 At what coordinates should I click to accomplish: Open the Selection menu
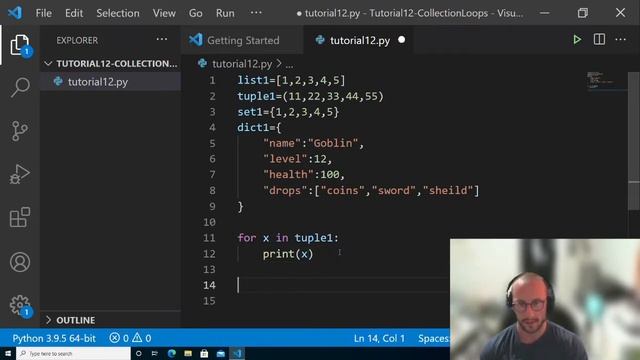coord(118,13)
